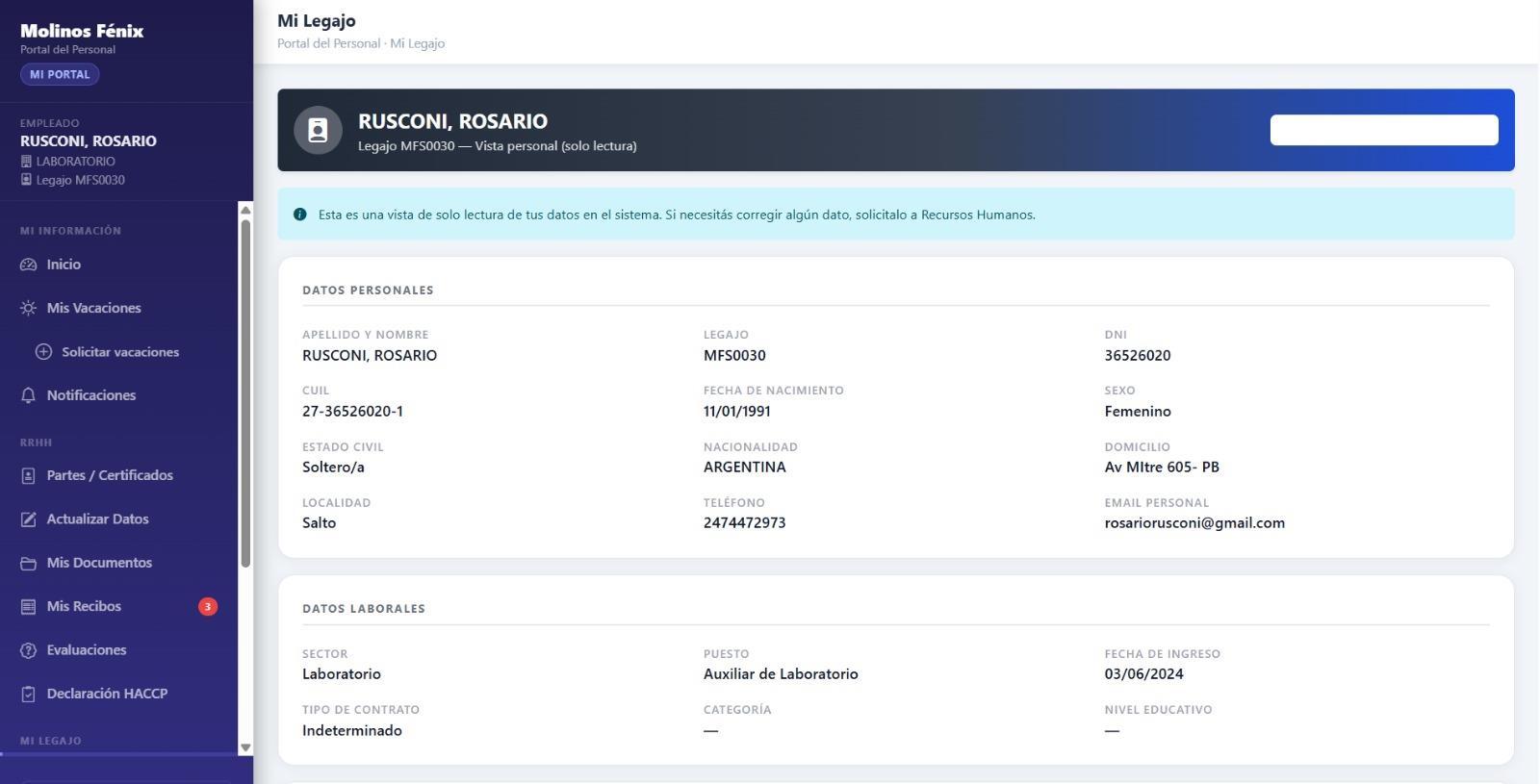Select the email rosariorusconi@gmail.com
The width and height of the screenshot is (1540, 784).
pyautogui.click(x=1194, y=523)
